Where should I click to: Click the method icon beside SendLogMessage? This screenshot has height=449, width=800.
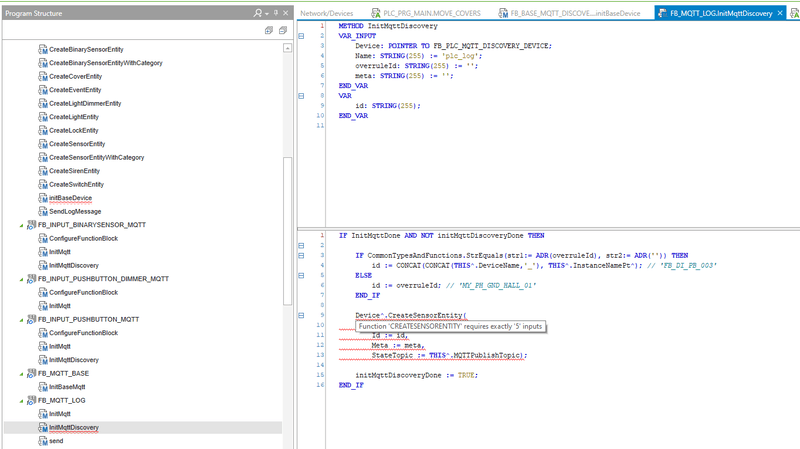click(43, 212)
